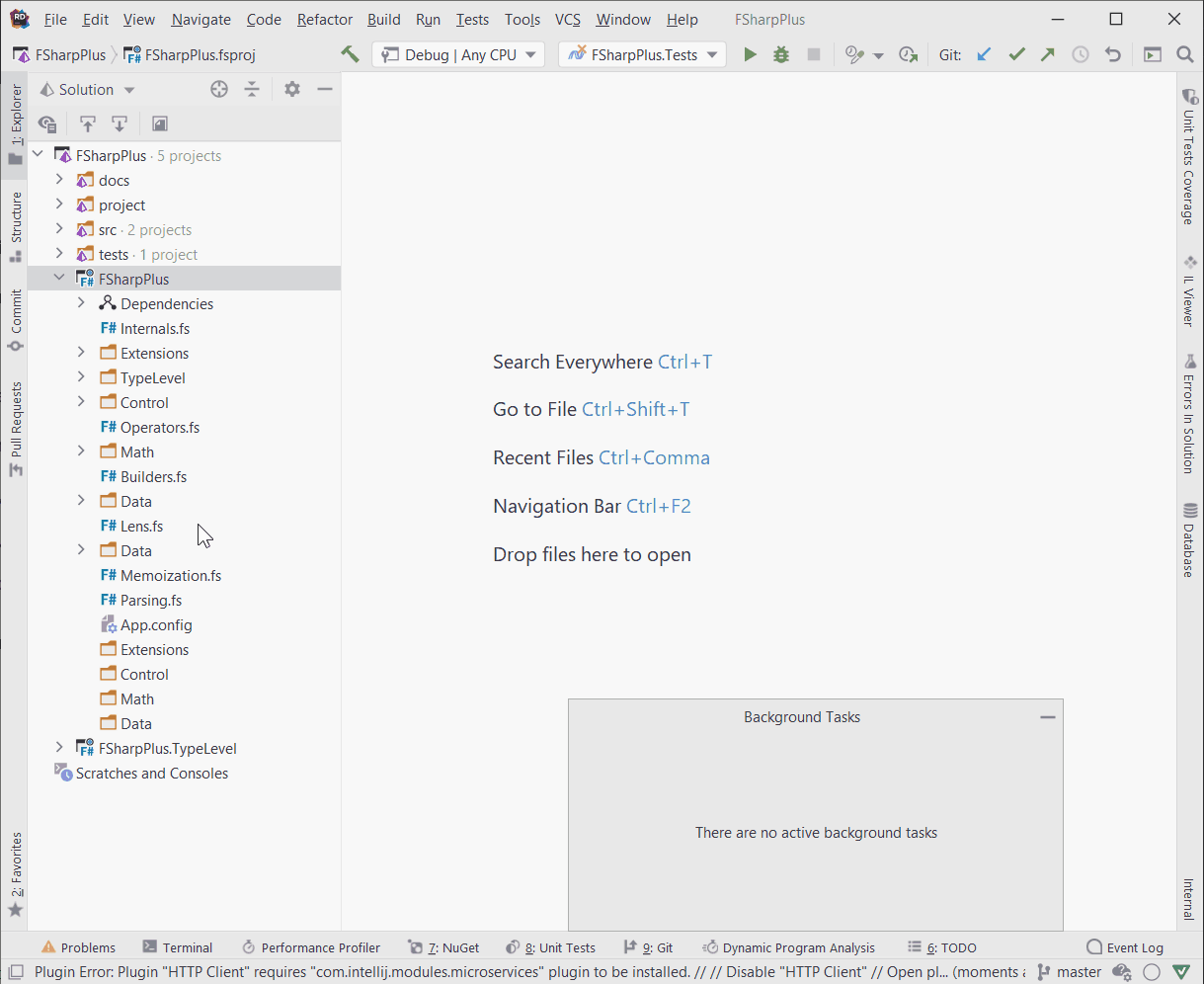Image resolution: width=1204 pixels, height=984 pixels.
Task: Open the Dynamic Program Analysis tab
Action: (787, 947)
